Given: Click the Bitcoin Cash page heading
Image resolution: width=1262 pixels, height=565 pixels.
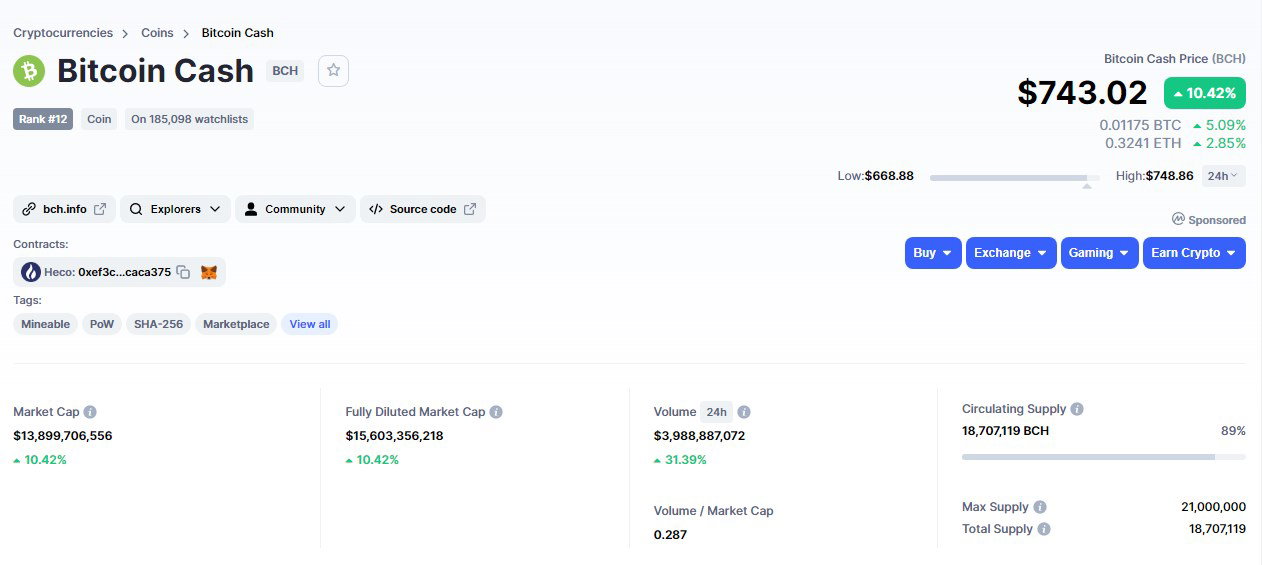Looking at the screenshot, I should 156,71.
